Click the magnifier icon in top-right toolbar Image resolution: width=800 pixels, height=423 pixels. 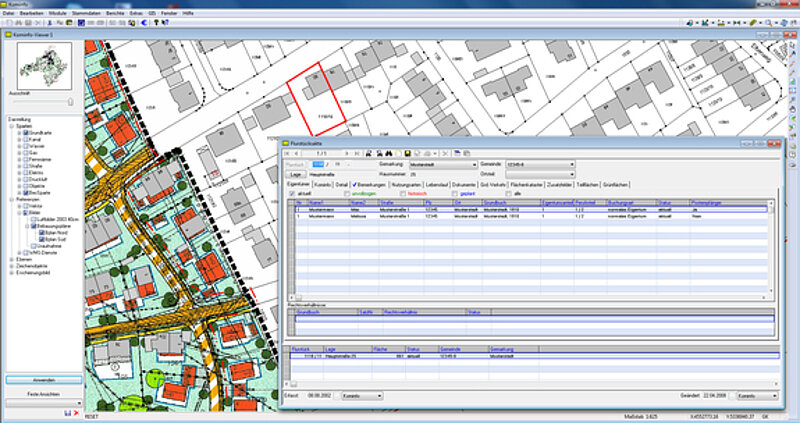pyautogui.click(x=768, y=23)
